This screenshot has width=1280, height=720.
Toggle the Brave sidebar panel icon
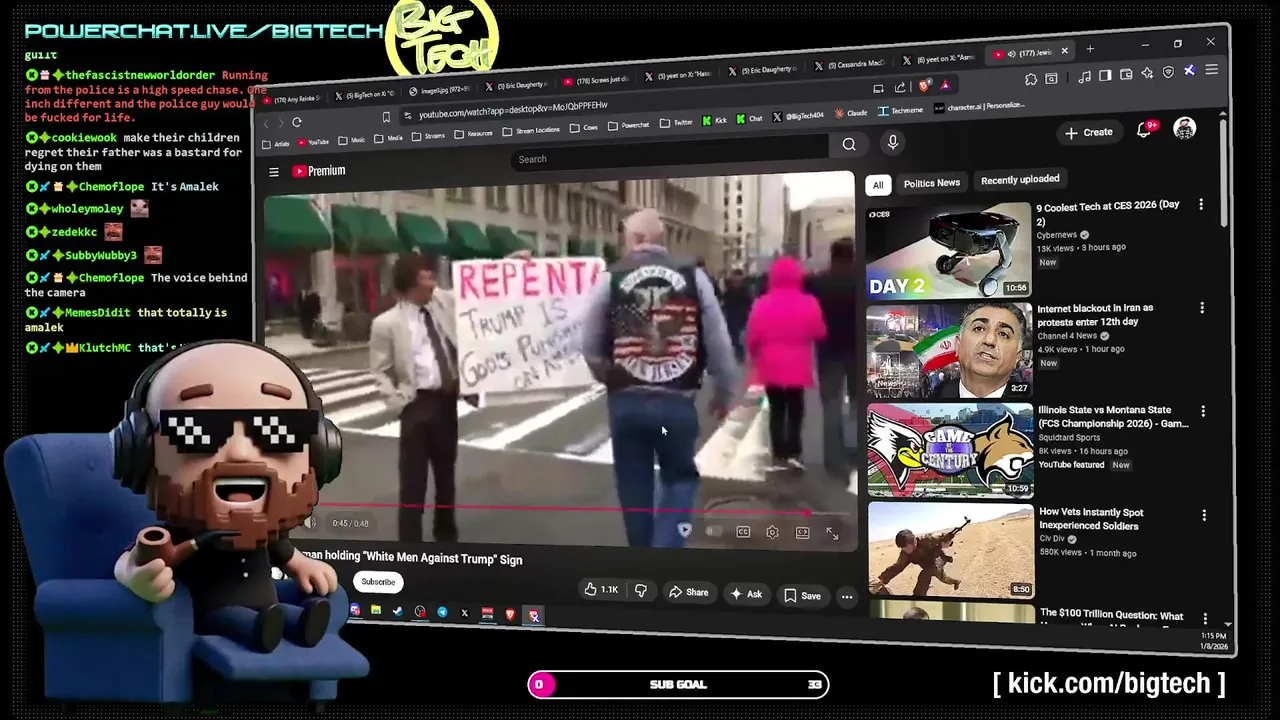tap(1105, 76)
